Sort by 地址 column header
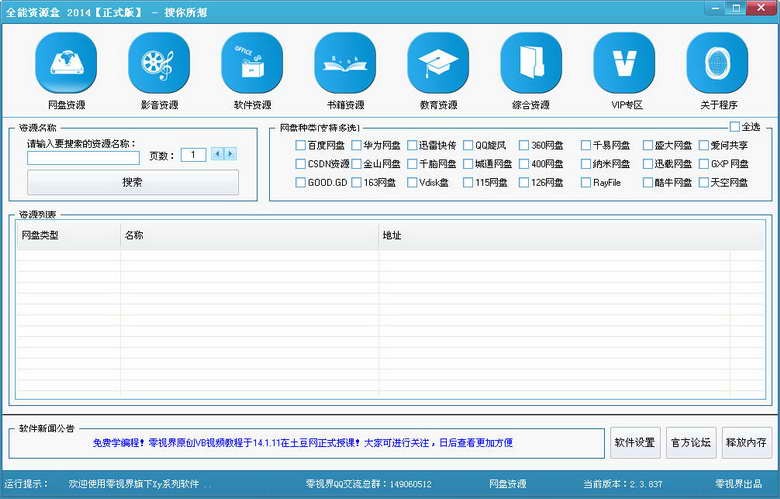Screen dimensions: 780x499 (572, 235)
